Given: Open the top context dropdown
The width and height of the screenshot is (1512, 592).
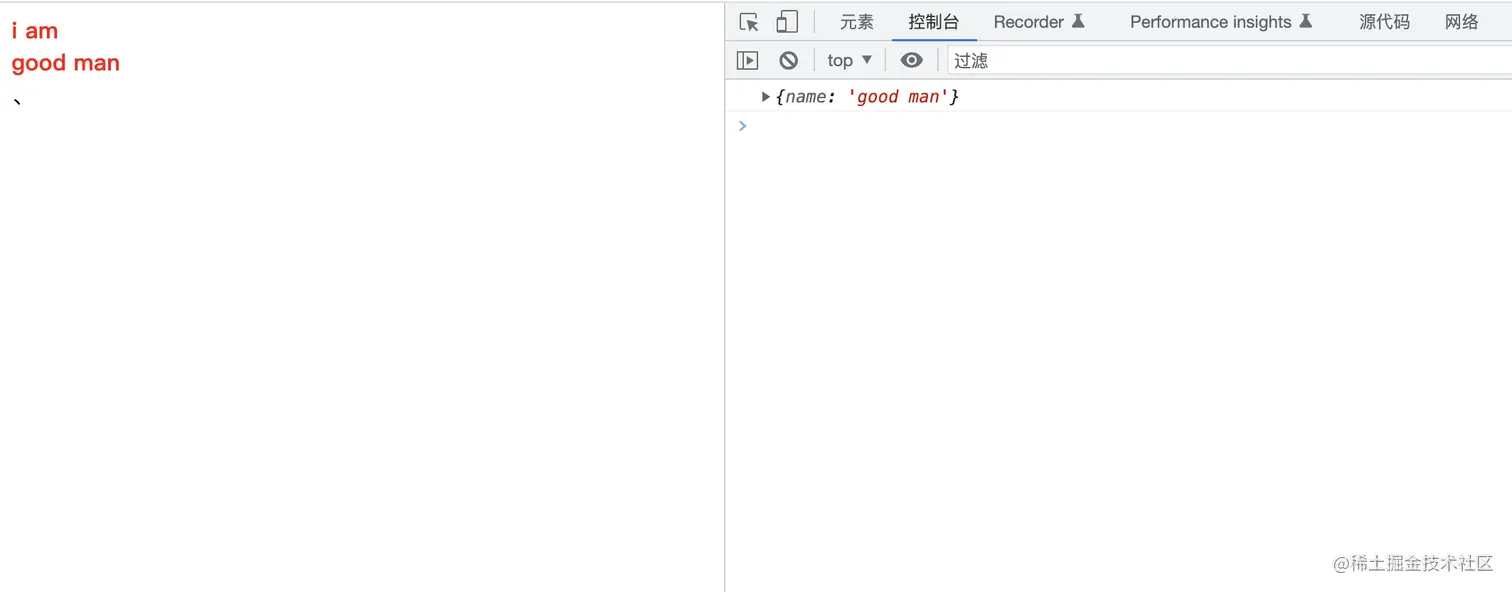Looking at the screenshot, I should (x=849, y=60).
